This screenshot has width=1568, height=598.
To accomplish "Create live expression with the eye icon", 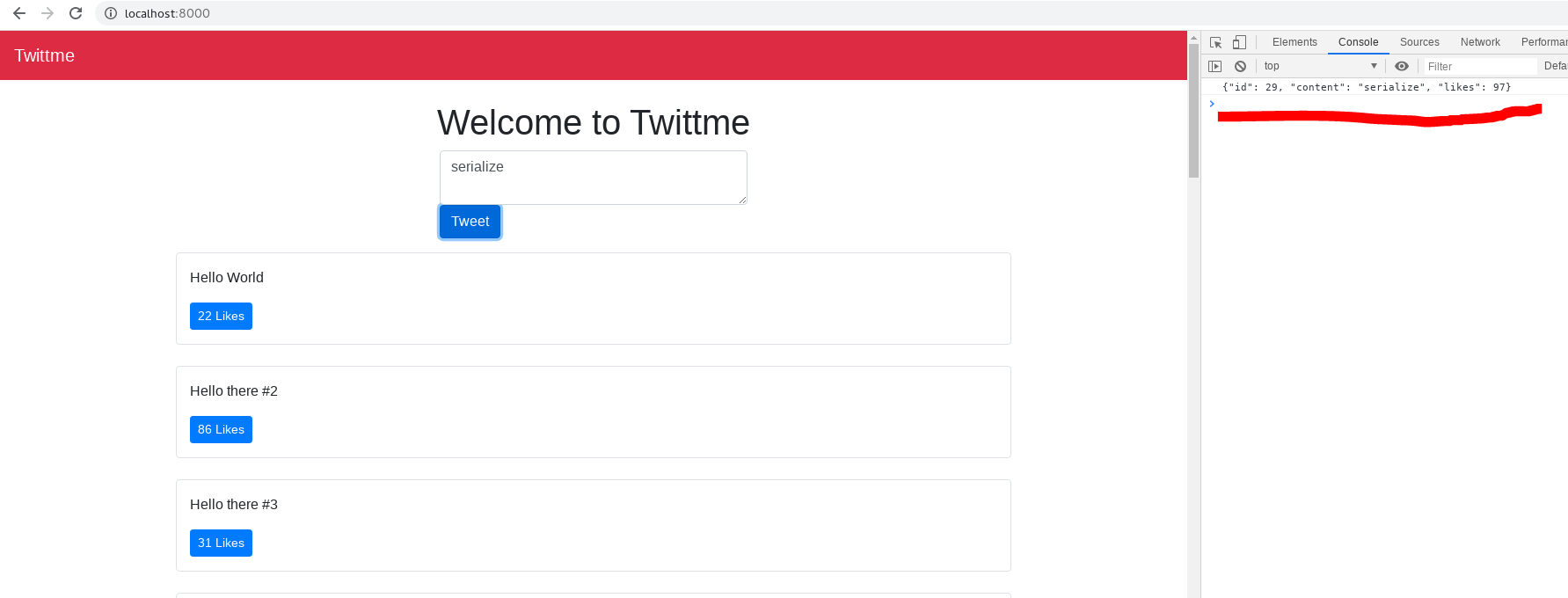I will point(1402,66).
